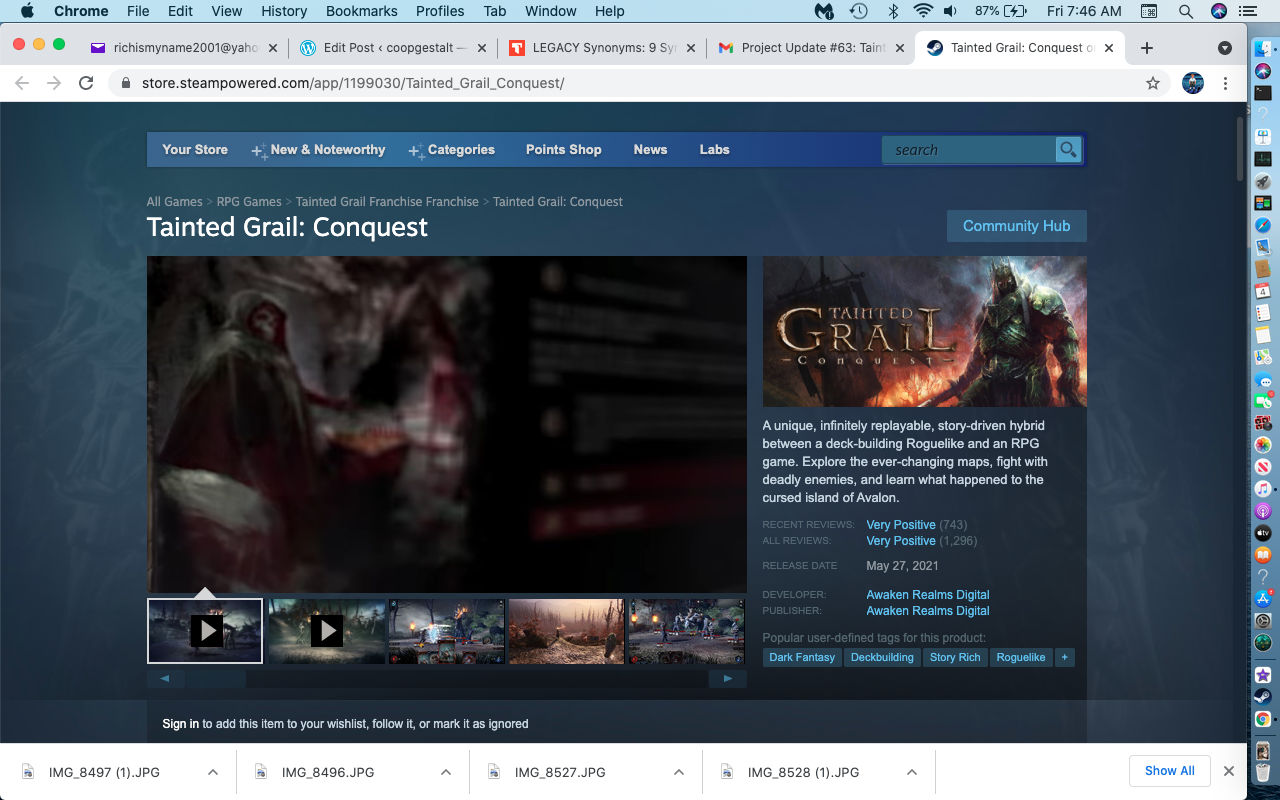
Task: Dismiss the downloads bar with X
Action: click(1229, 771)
